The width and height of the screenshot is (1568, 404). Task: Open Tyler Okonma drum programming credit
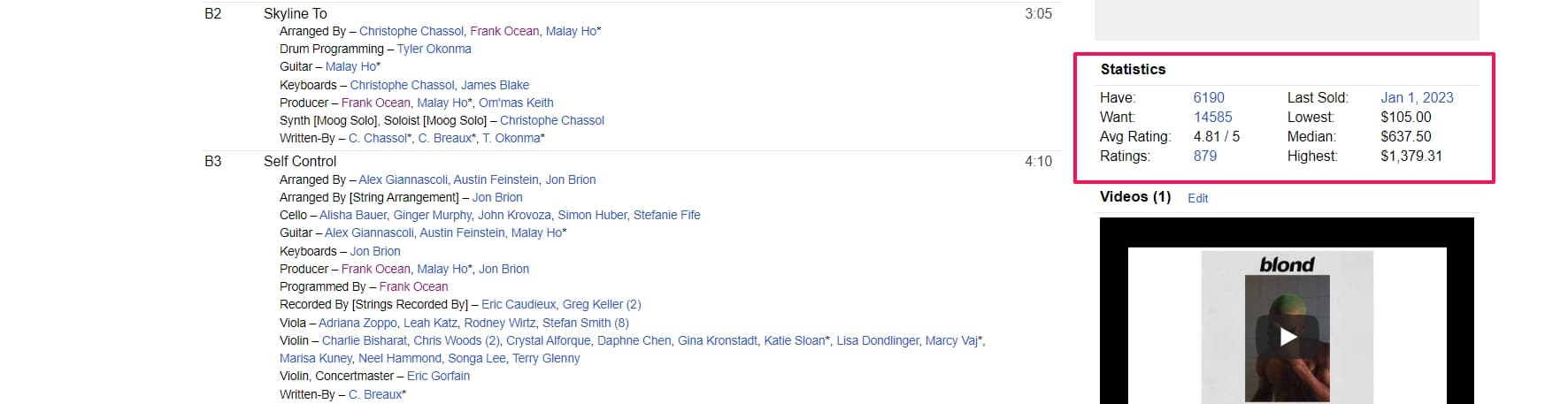coord(434,50)
